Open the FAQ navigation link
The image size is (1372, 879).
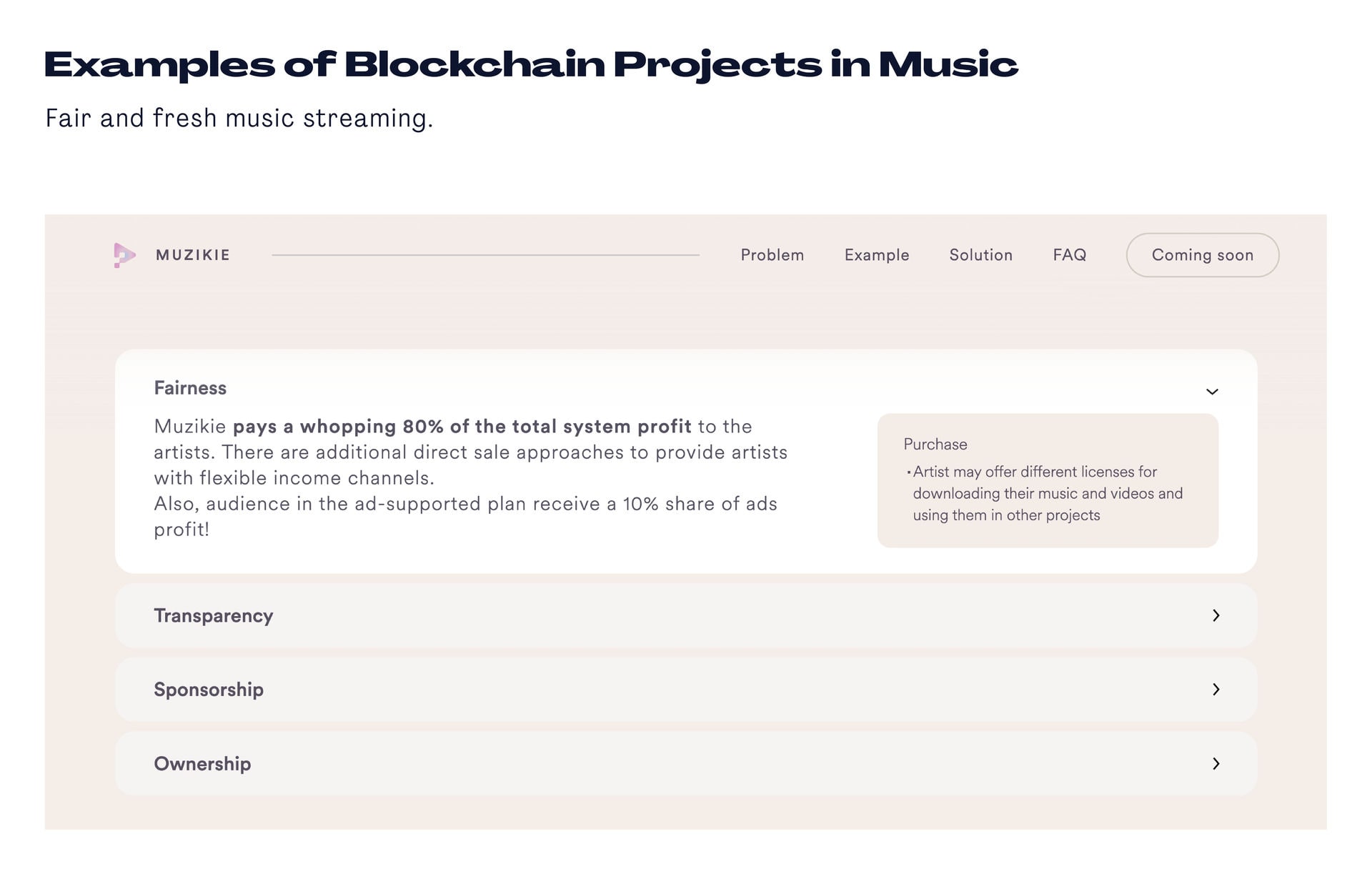click(1069, 255)
